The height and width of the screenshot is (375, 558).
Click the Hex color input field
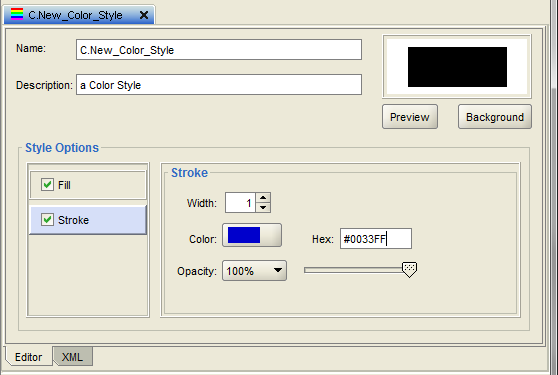pos(376,239)
